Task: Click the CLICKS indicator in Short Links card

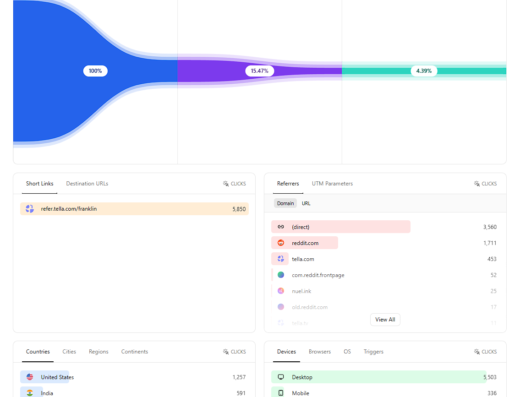Action: (x=235, y=184)
